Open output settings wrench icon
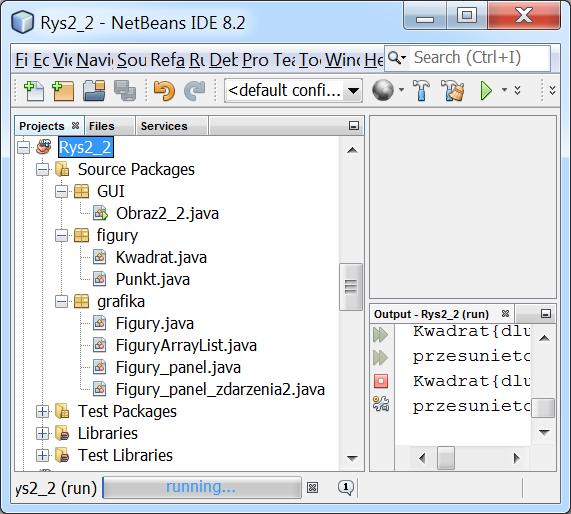 381,404
